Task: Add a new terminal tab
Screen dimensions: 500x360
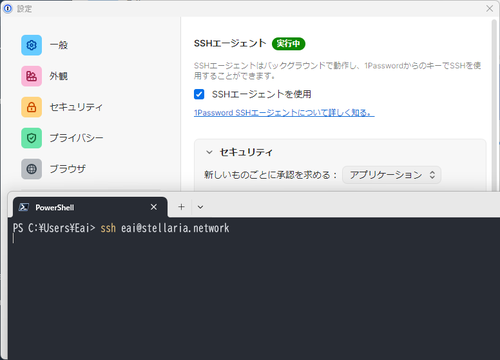Action: 181,207
